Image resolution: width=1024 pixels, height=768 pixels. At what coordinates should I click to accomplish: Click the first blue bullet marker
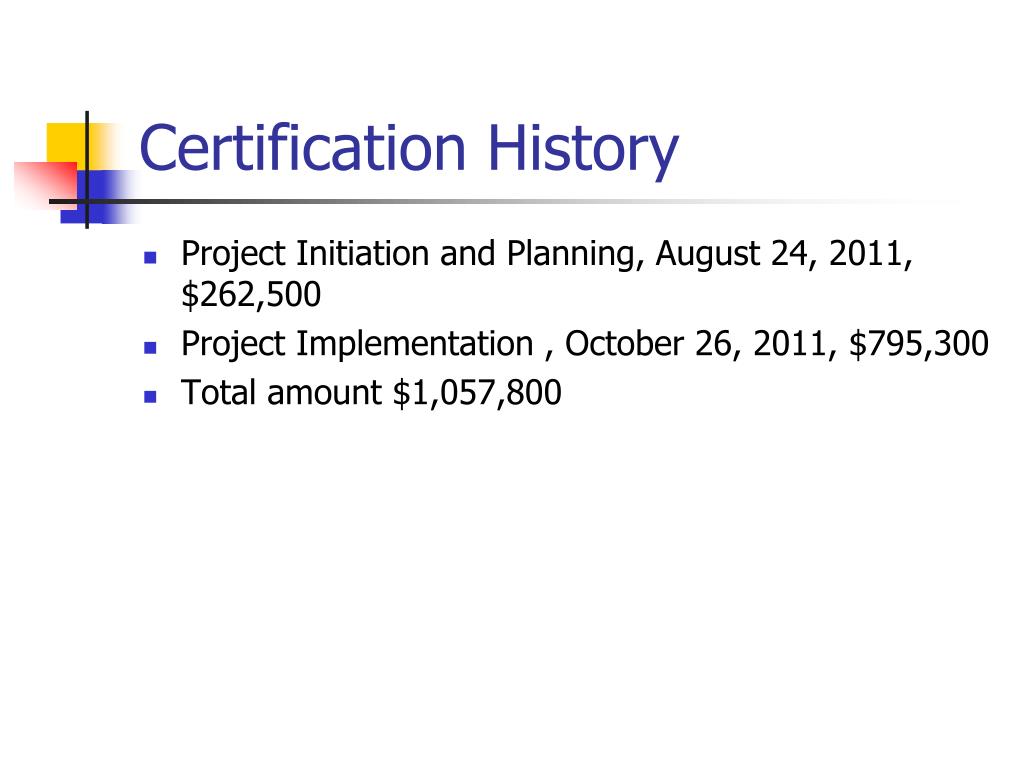(x=150, y=257)
